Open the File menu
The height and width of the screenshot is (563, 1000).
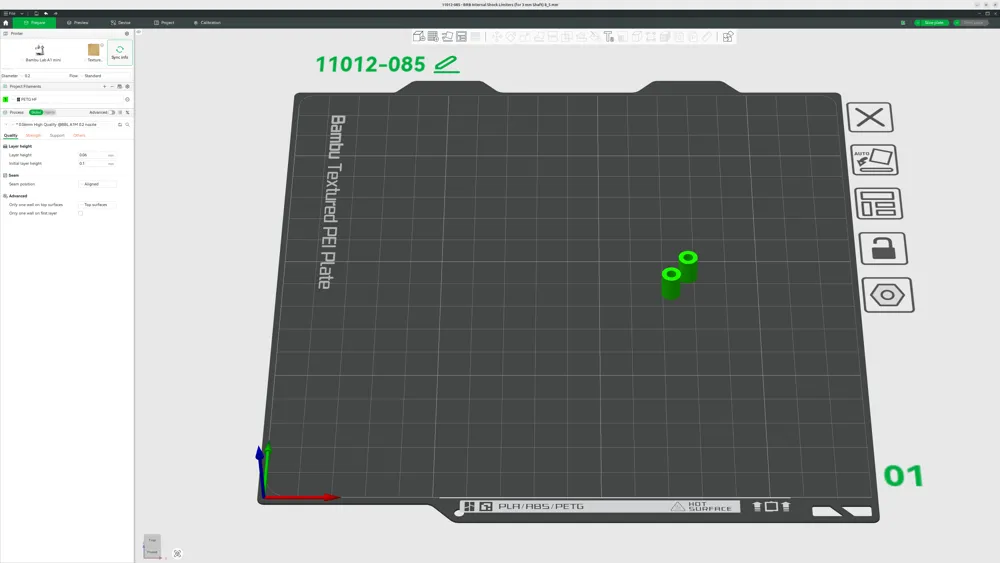10,13
